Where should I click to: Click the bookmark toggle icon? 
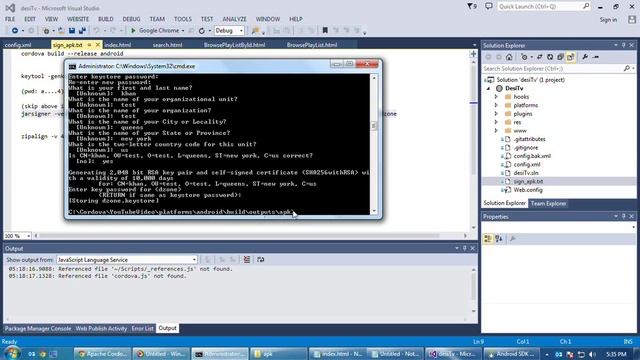(325, 31)
